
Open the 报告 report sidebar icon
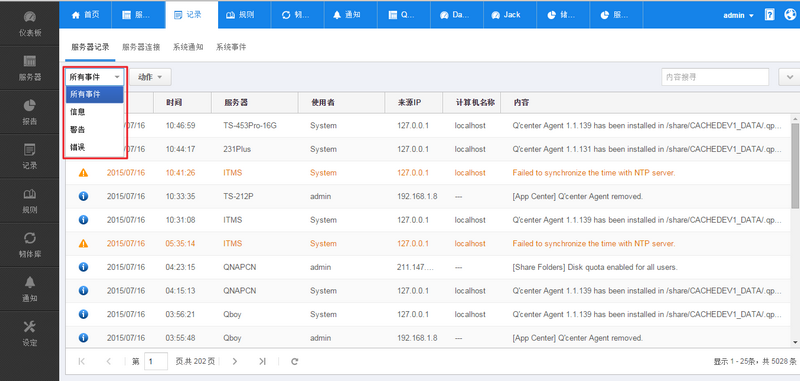[x=30, y=106]
